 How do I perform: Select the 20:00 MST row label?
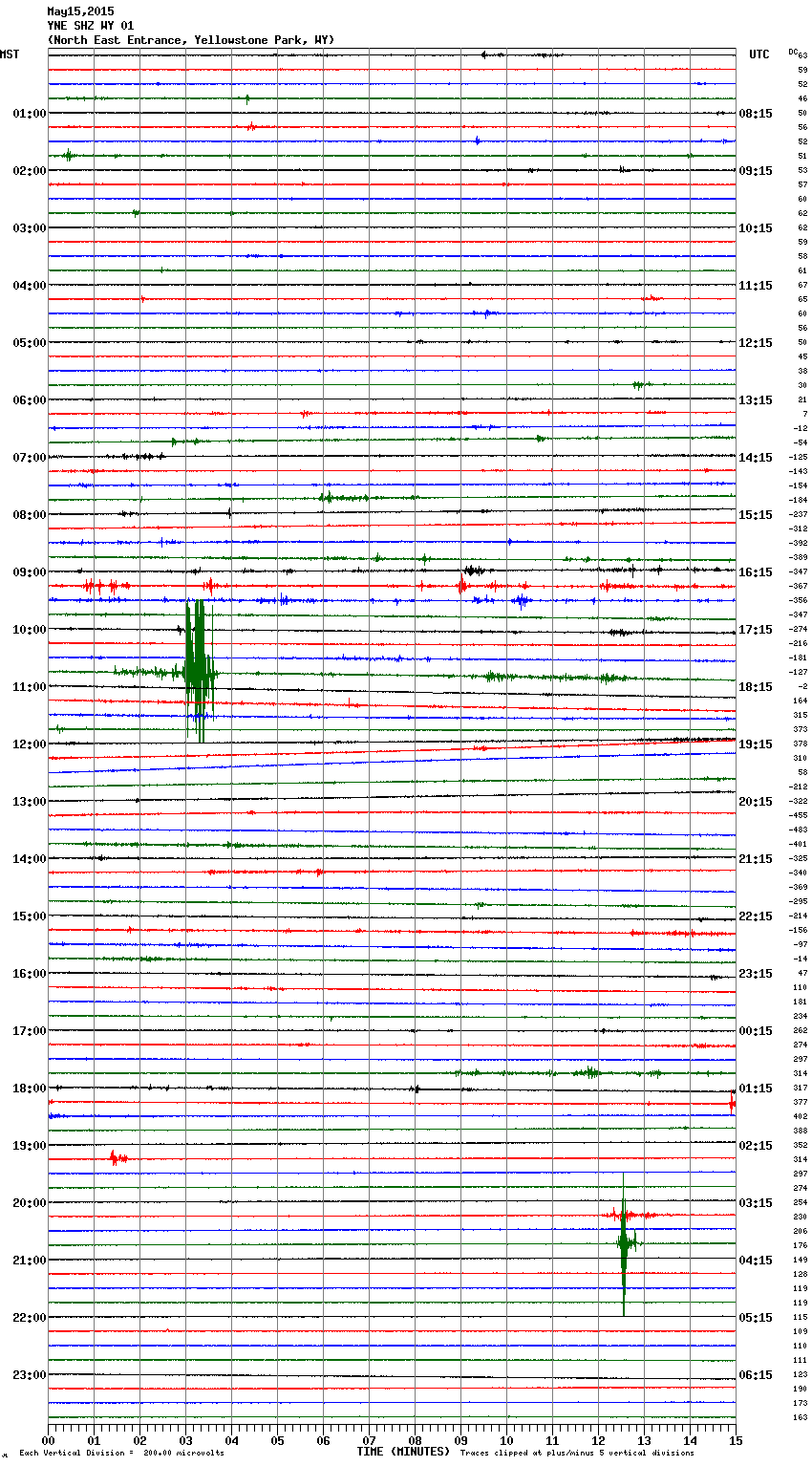[30, 1203]
